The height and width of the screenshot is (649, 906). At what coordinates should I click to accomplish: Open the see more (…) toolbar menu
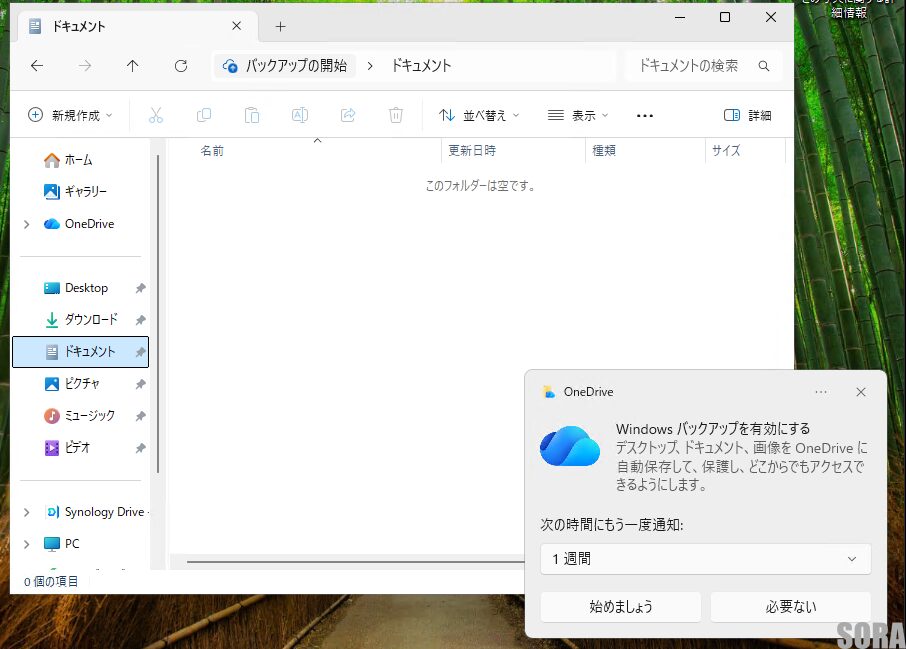644,114
